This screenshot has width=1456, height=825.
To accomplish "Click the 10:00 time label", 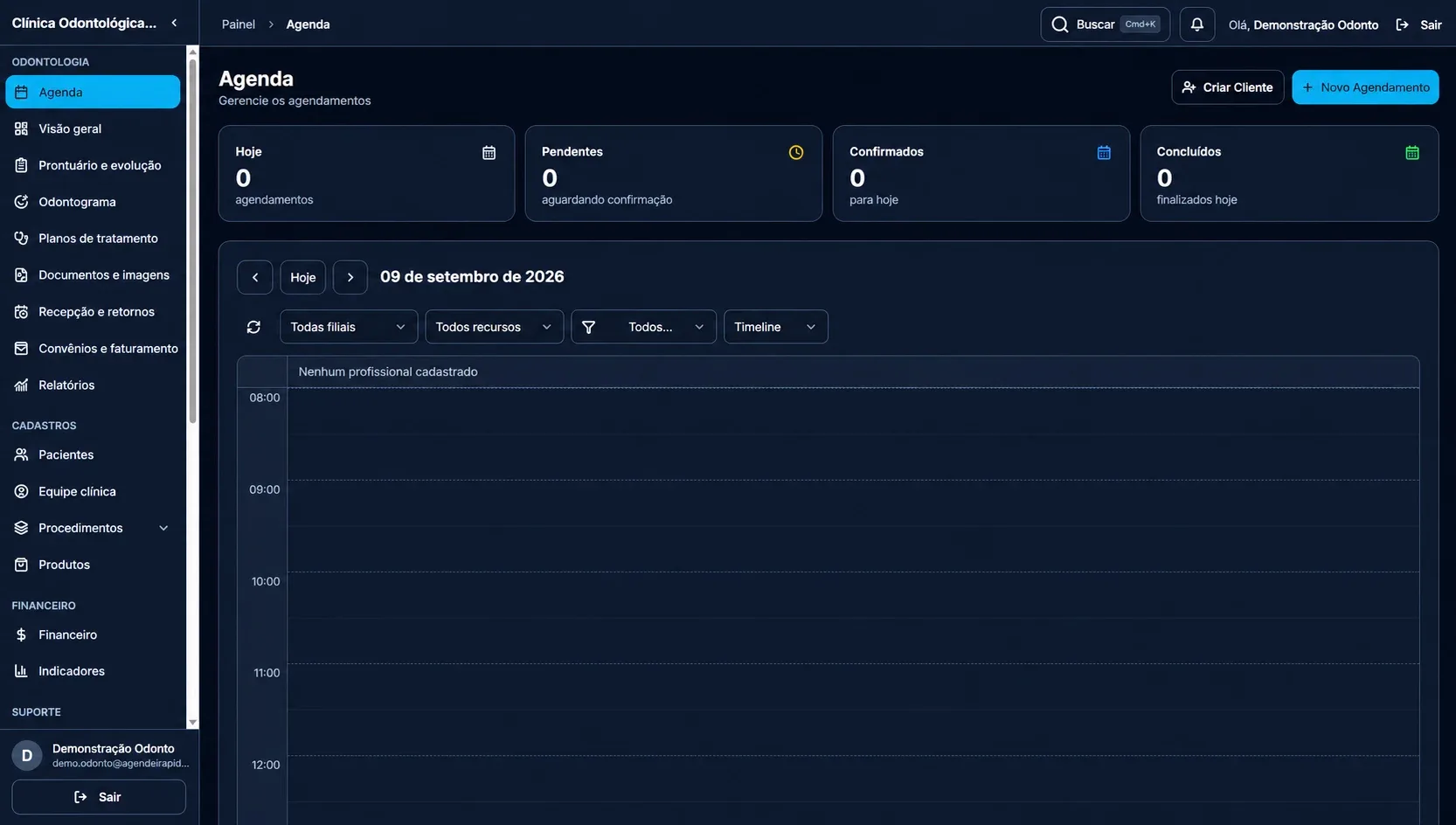I will (x=266, y=582).
